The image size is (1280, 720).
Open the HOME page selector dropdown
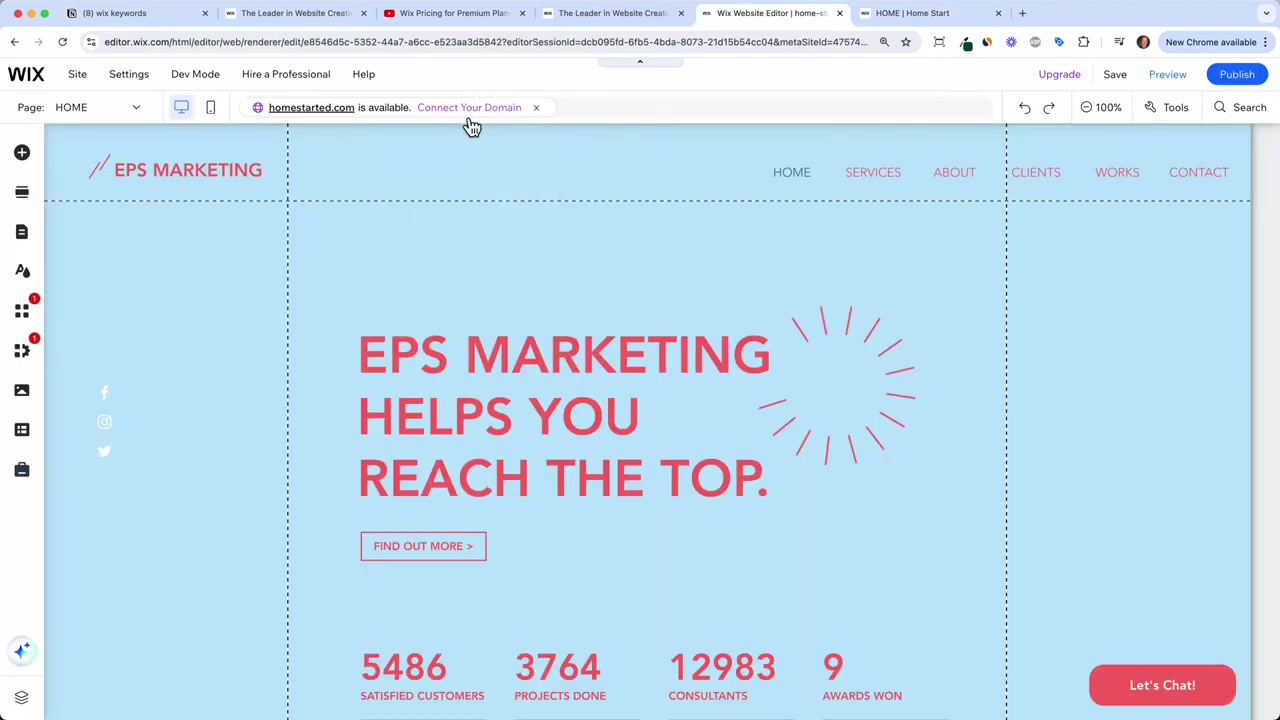pyautogui.click(x=98, y=107)
